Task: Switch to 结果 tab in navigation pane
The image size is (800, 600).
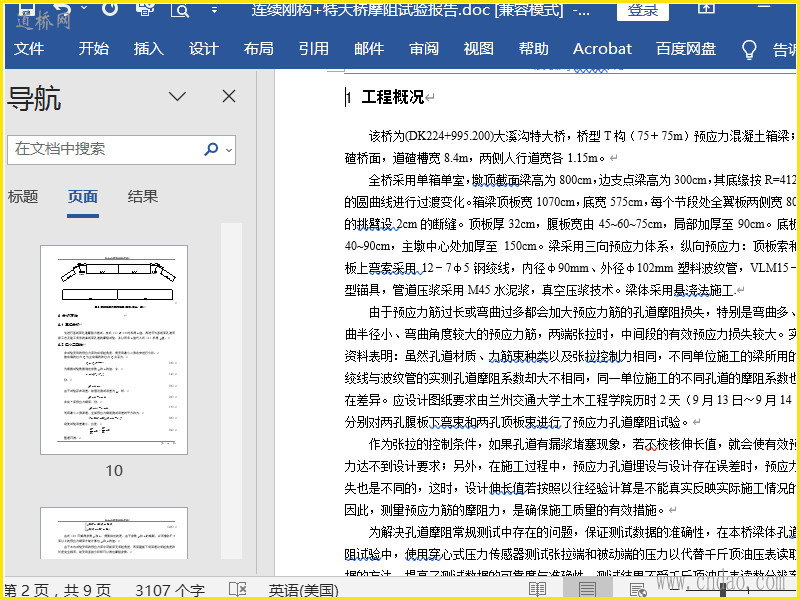Action: coord(143,197)
